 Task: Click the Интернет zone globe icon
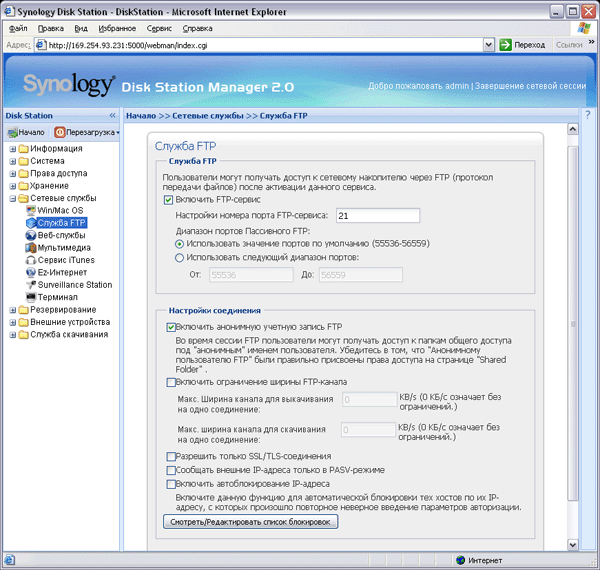pos(460,560)
